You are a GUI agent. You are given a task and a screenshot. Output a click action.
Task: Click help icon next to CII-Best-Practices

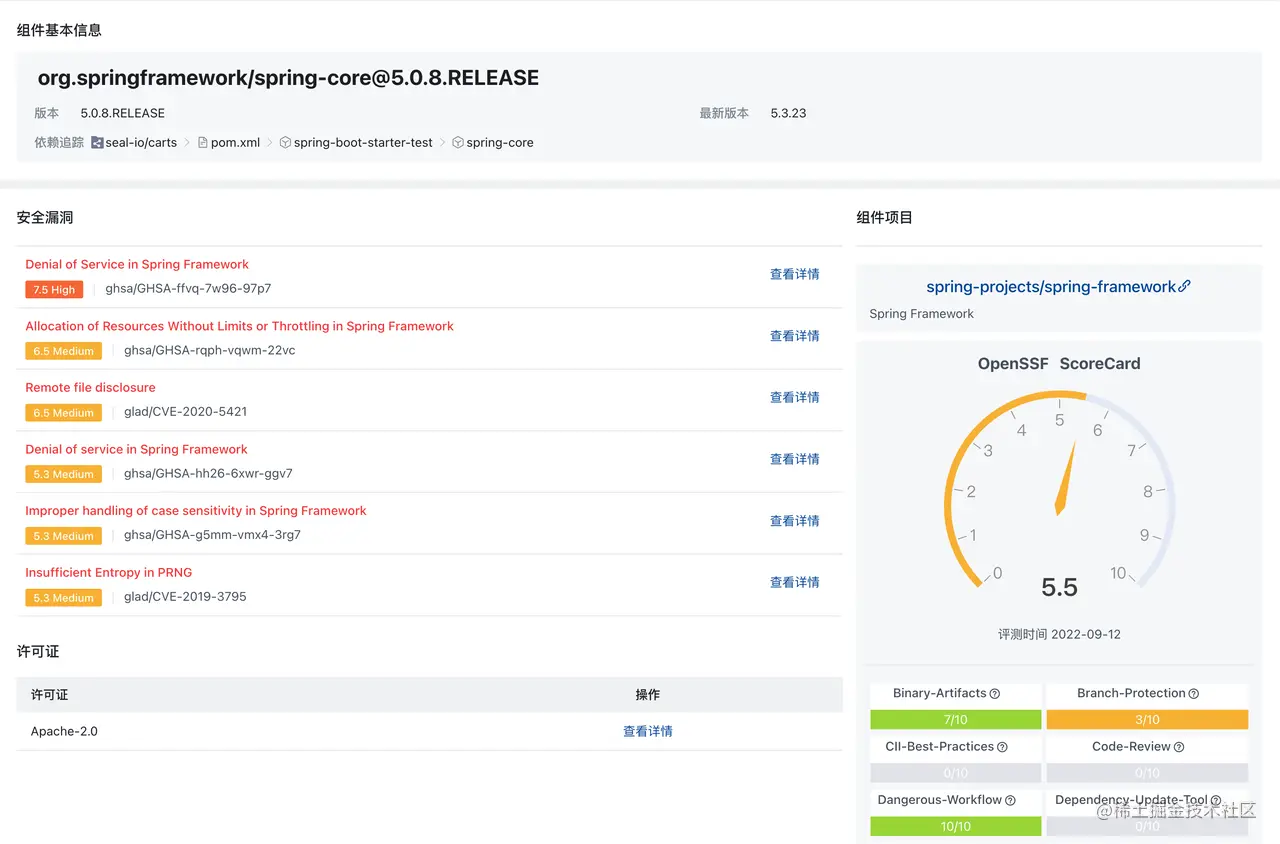[1002, 747]
